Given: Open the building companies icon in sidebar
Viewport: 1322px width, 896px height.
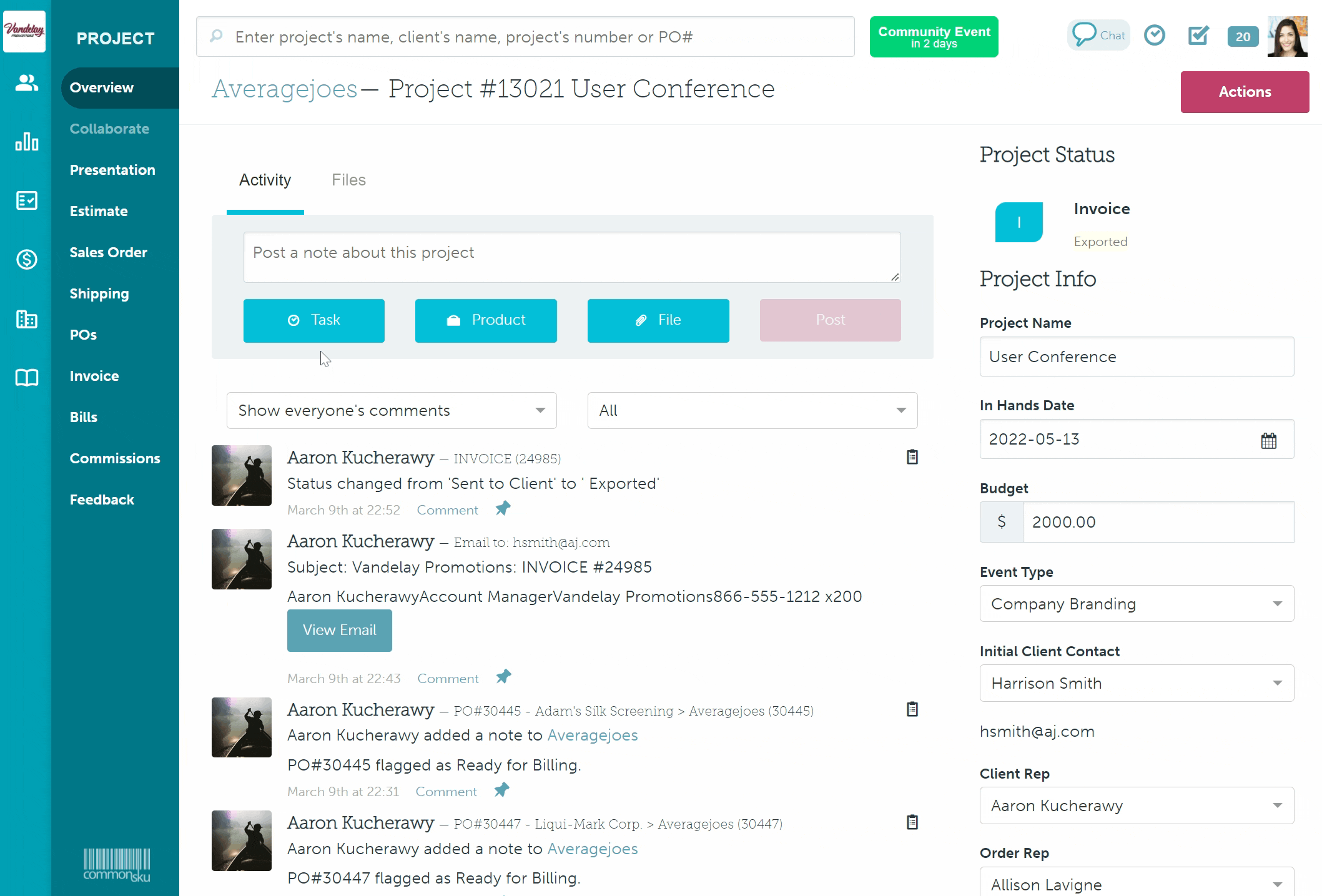Looking at the screenshot, I should pos(26,319).
